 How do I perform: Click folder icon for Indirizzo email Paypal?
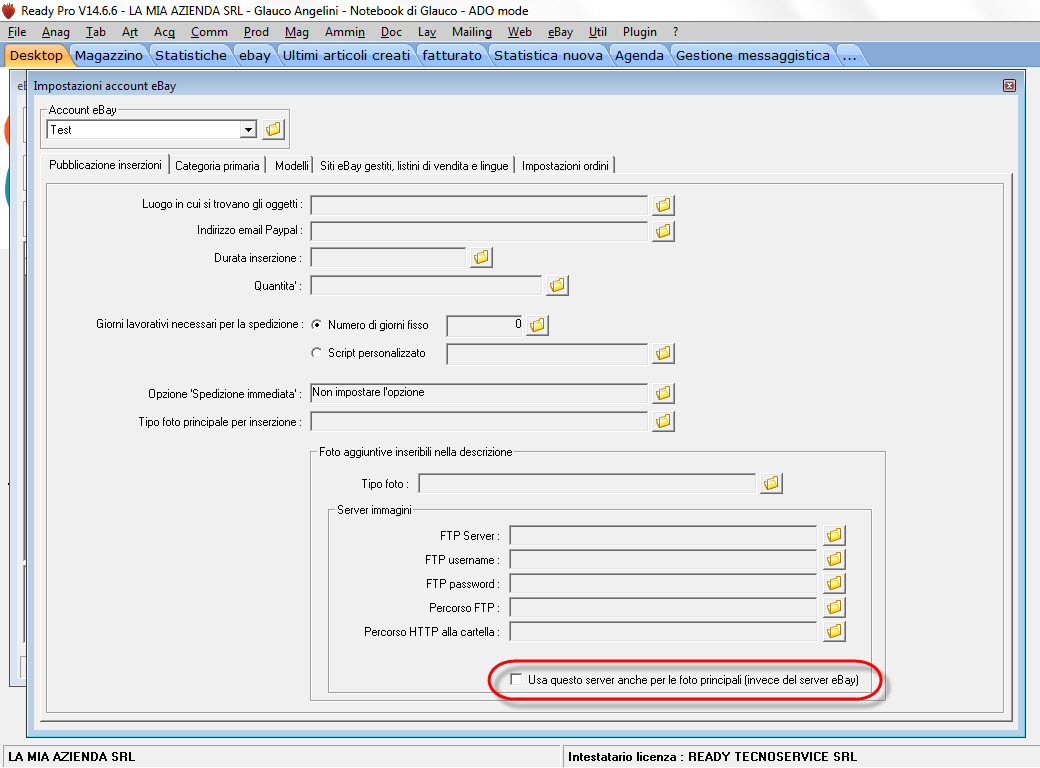(663, 231)
